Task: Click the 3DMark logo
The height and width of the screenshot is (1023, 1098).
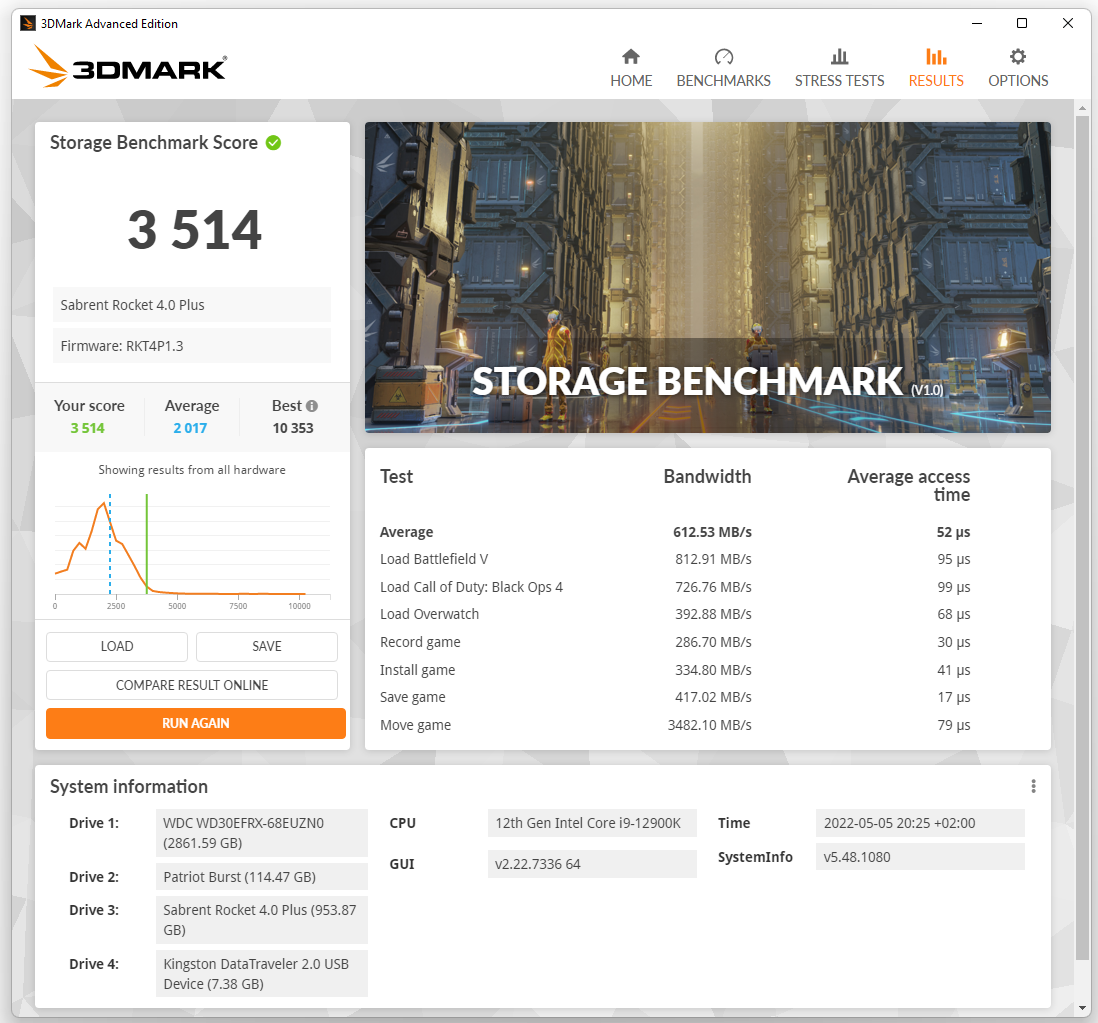Action: [128, 67]
